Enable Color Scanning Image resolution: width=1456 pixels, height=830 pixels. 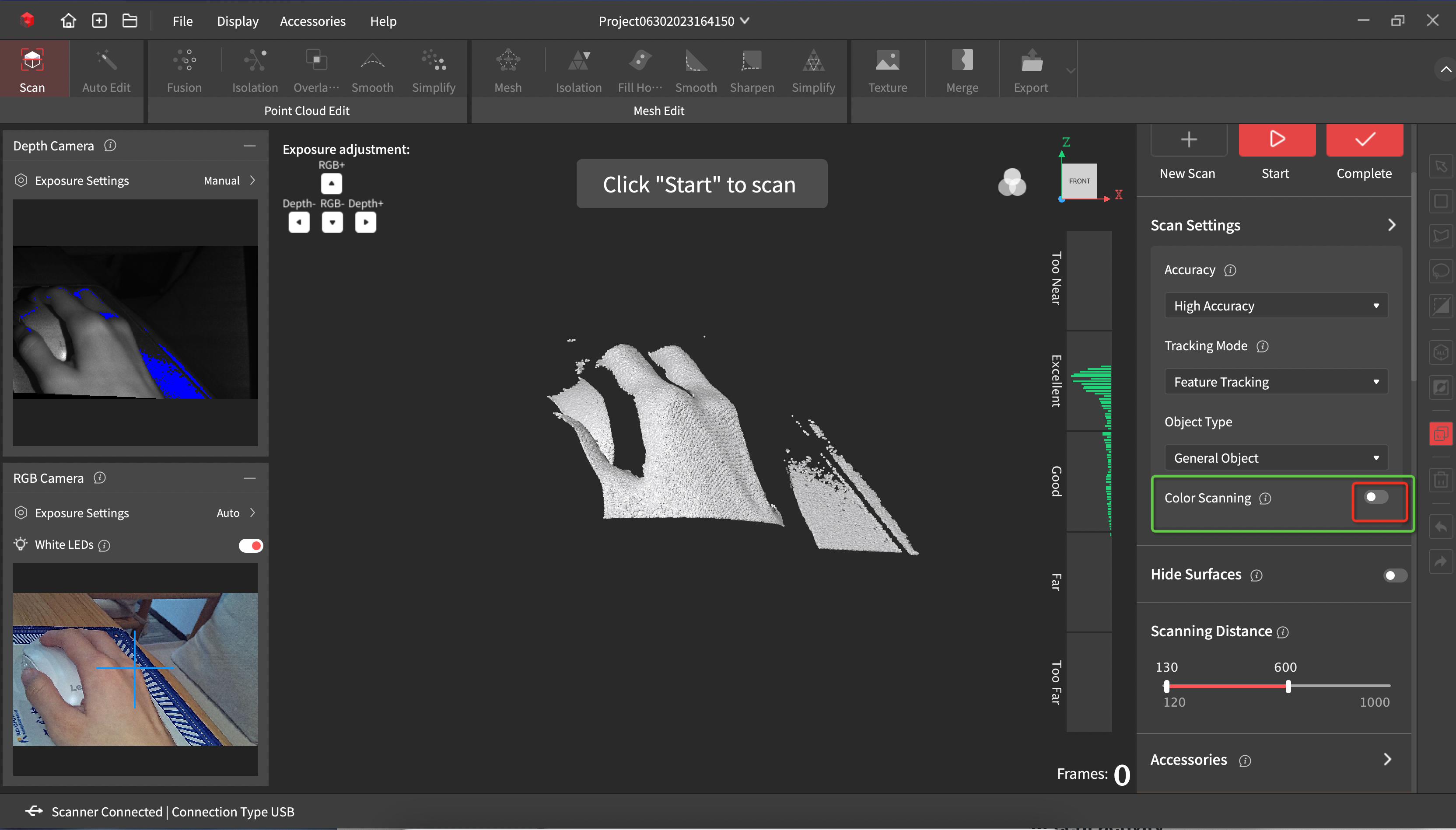(x=1377, y=497)
